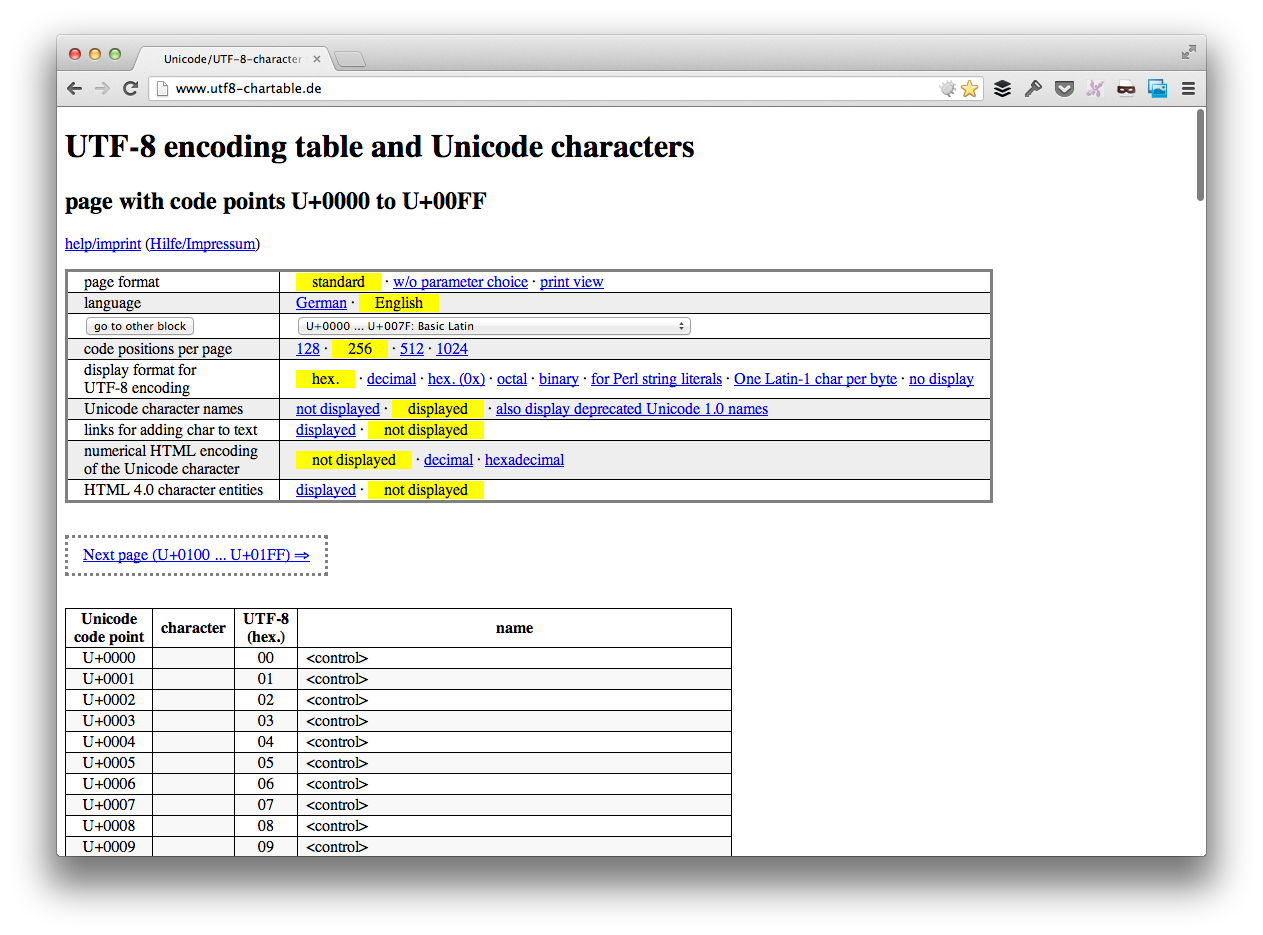1263x935 pixels.
Task: Click the blue pictures extension icon
Action: [x=1157, y=89]
